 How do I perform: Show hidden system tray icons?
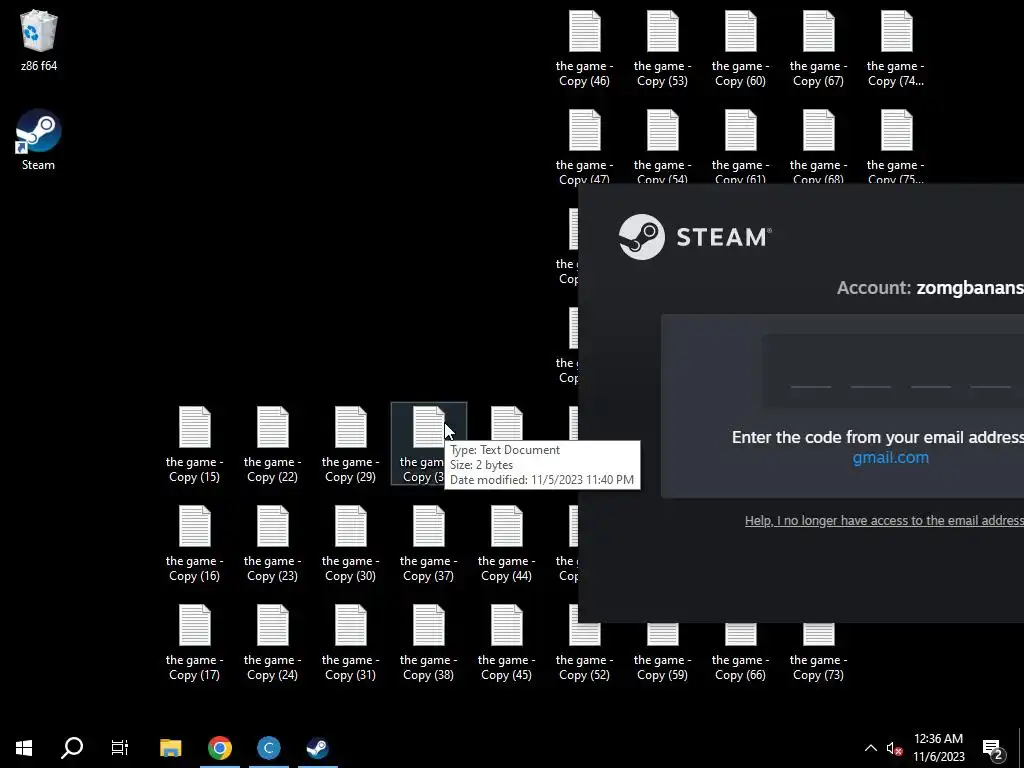point(871,748)
